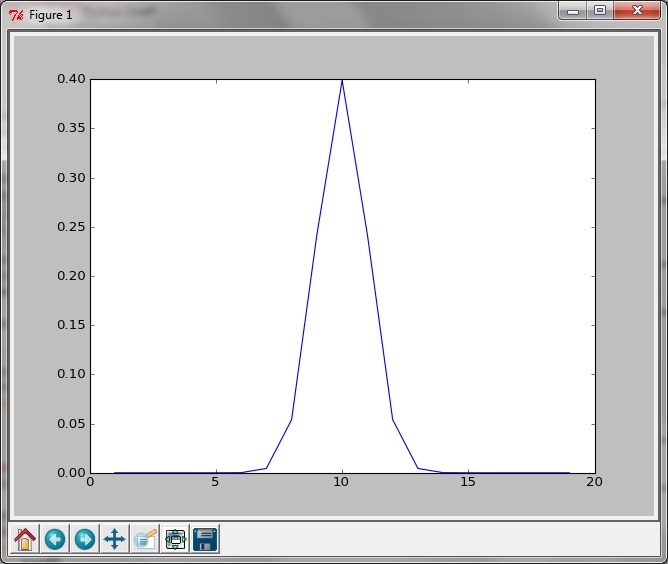This screenshot has height=564, width=668.
Task: Click y-axis label 0.00
Action: pos(72,472)
